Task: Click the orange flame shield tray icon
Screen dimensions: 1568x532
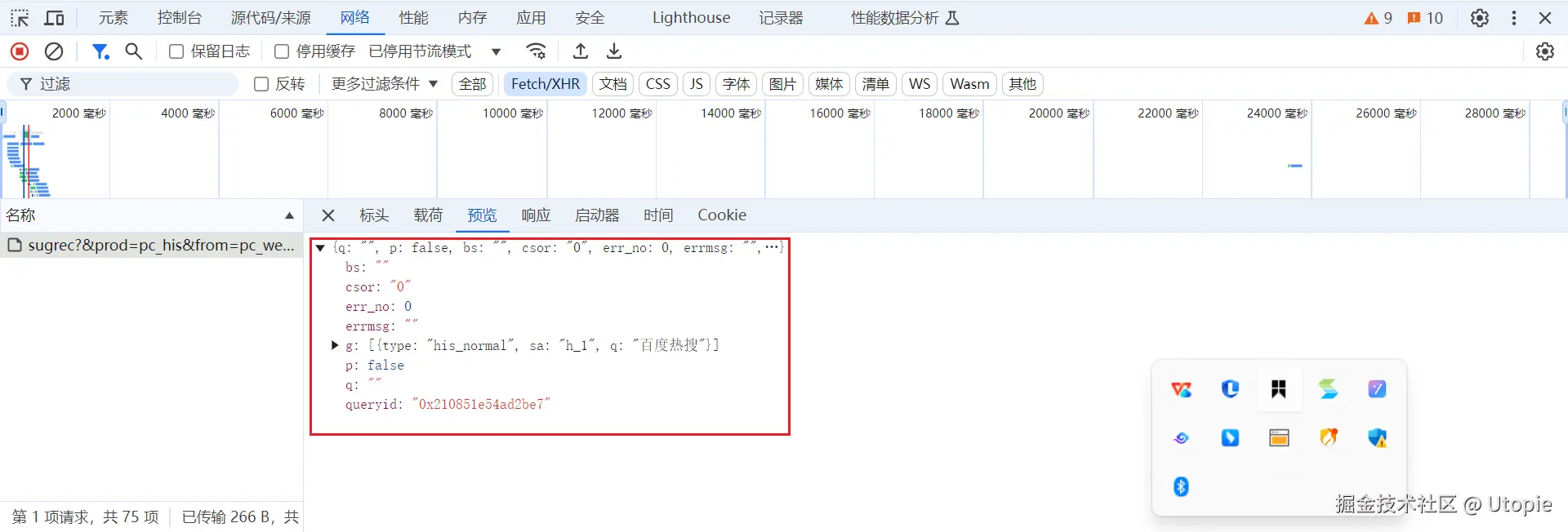Action: [1329, 438]
